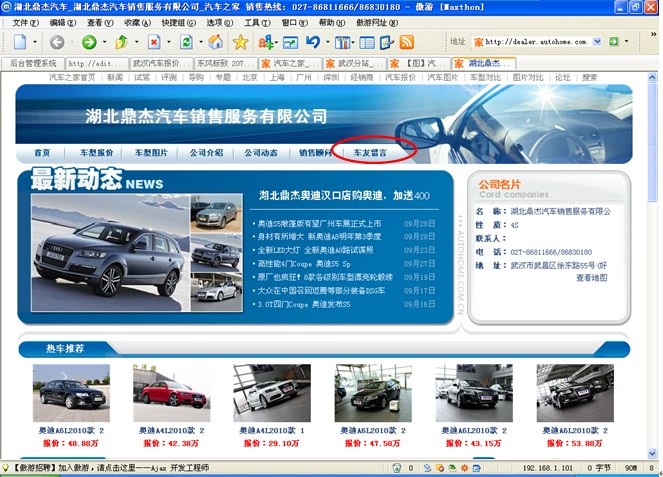The width and height of the screenshot is (663, 477).
Task: Click the page scrollbar down arrow
Action: [652, 454]
